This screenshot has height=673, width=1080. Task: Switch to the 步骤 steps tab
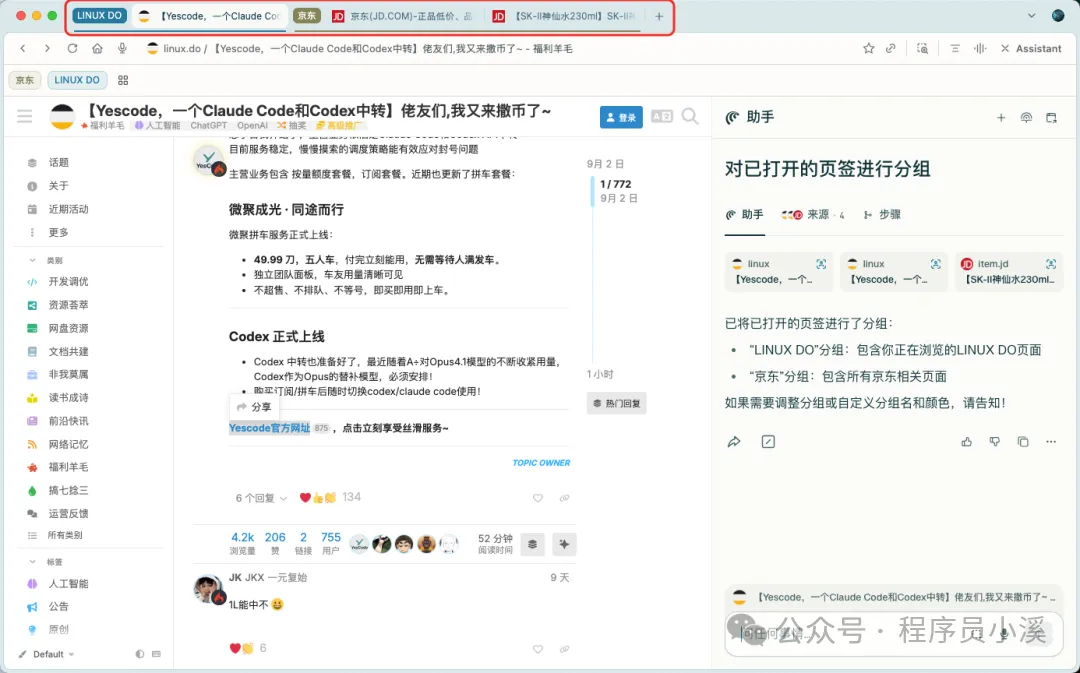882,215
